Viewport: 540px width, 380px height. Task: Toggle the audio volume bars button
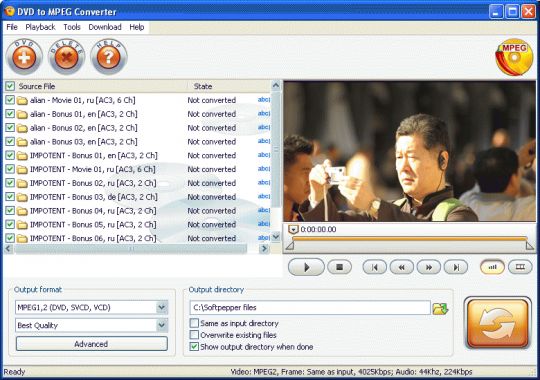point(492,267)
